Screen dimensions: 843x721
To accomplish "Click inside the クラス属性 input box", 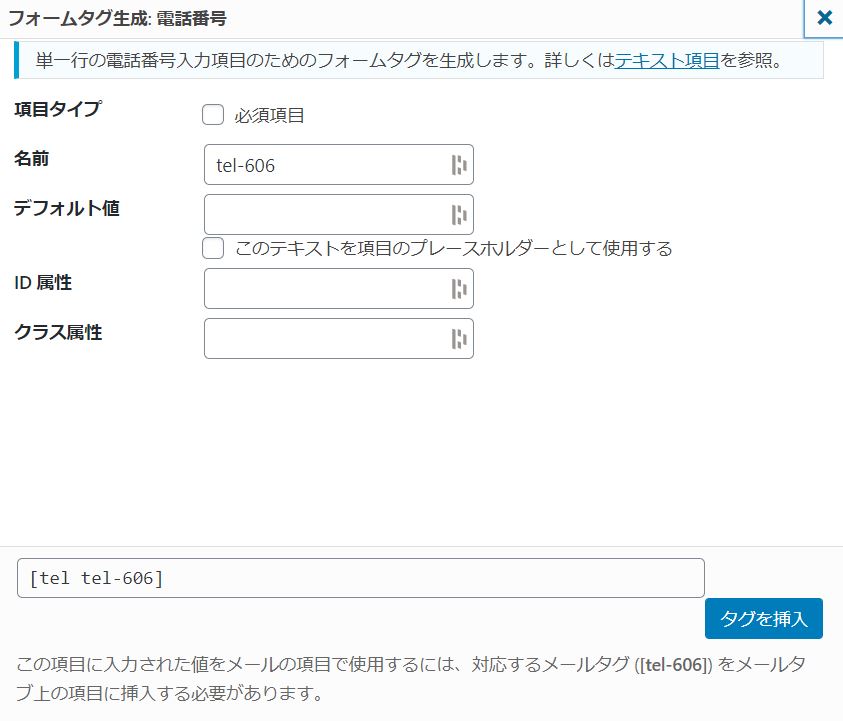I will (325, 339).
